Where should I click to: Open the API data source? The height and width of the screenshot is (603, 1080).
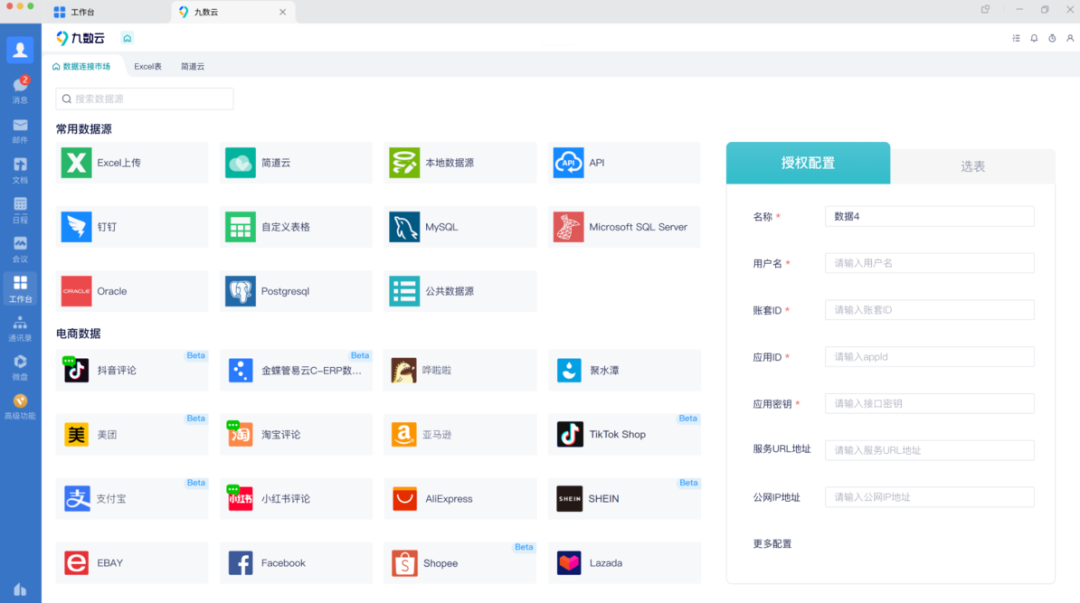tap(624, 163)
